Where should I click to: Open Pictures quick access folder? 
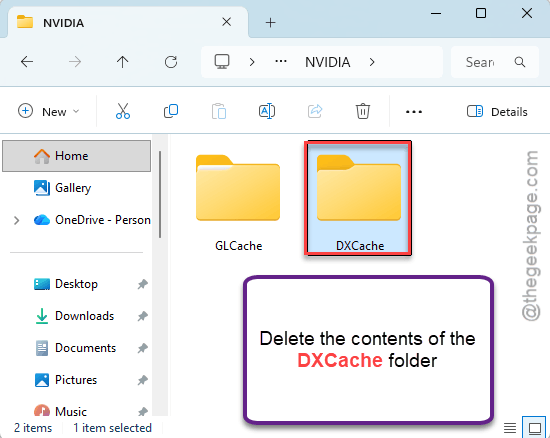pos(66,380)
